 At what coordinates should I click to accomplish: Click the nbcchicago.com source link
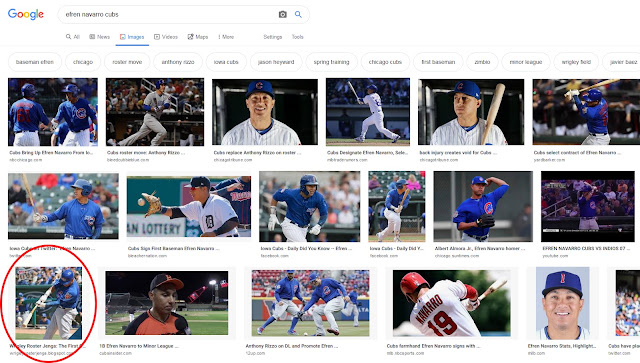coord(26,160)
